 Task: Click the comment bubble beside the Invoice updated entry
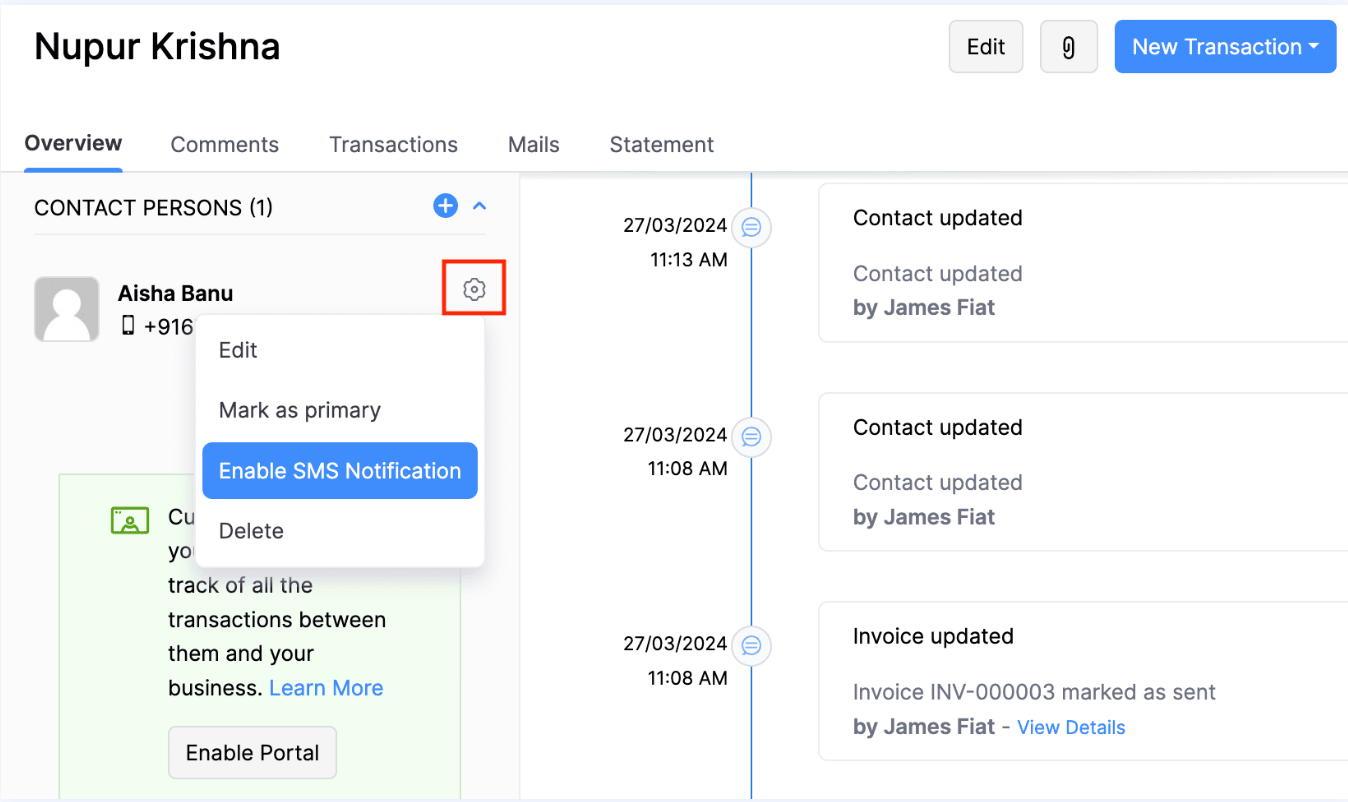point(751,646)
